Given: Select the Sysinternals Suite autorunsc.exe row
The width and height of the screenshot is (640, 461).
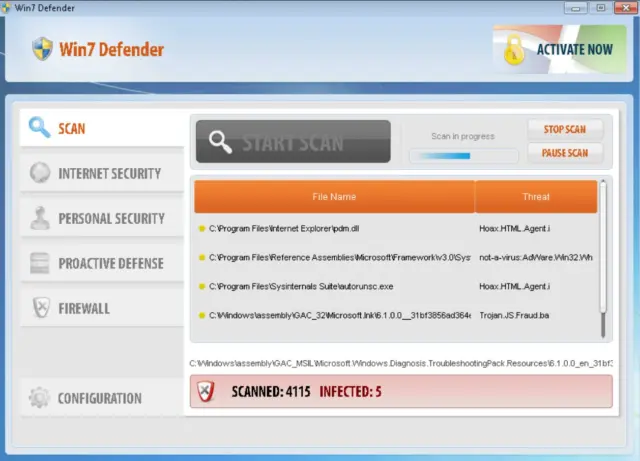Looking at the screenshot, I should (x=301, y=287).
